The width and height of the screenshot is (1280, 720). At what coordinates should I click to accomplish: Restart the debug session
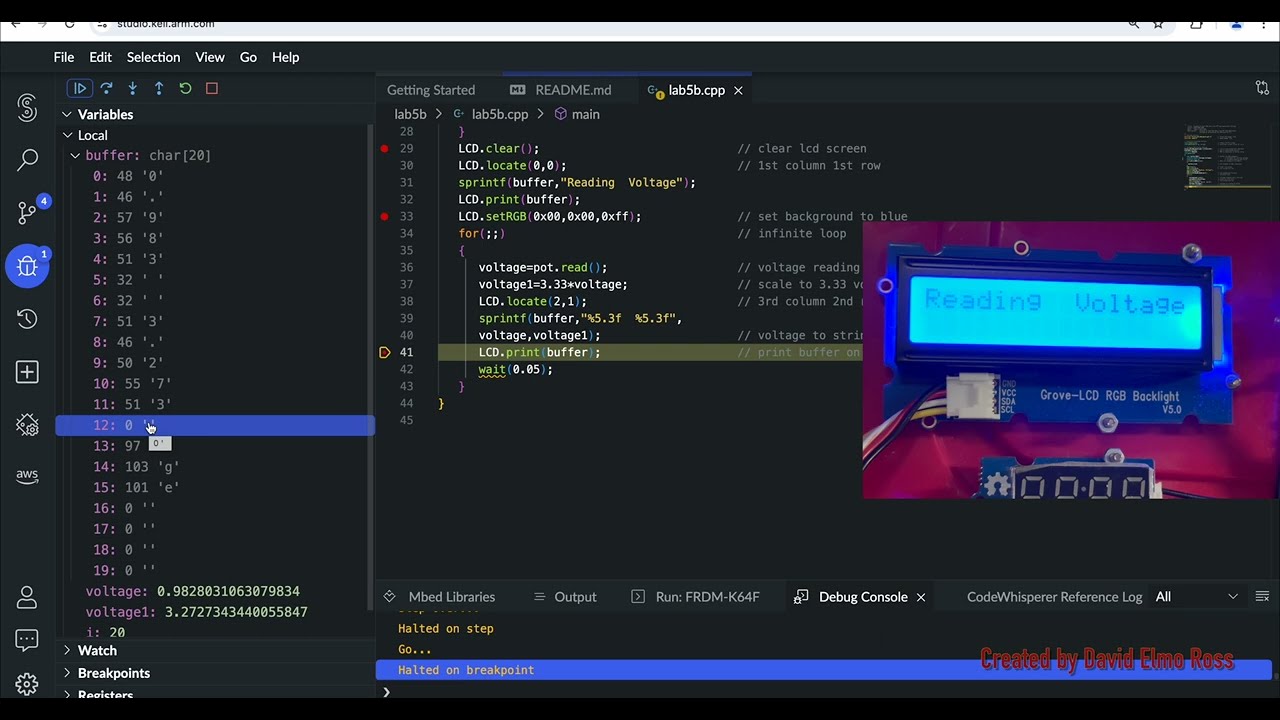[x=185, y=88]
